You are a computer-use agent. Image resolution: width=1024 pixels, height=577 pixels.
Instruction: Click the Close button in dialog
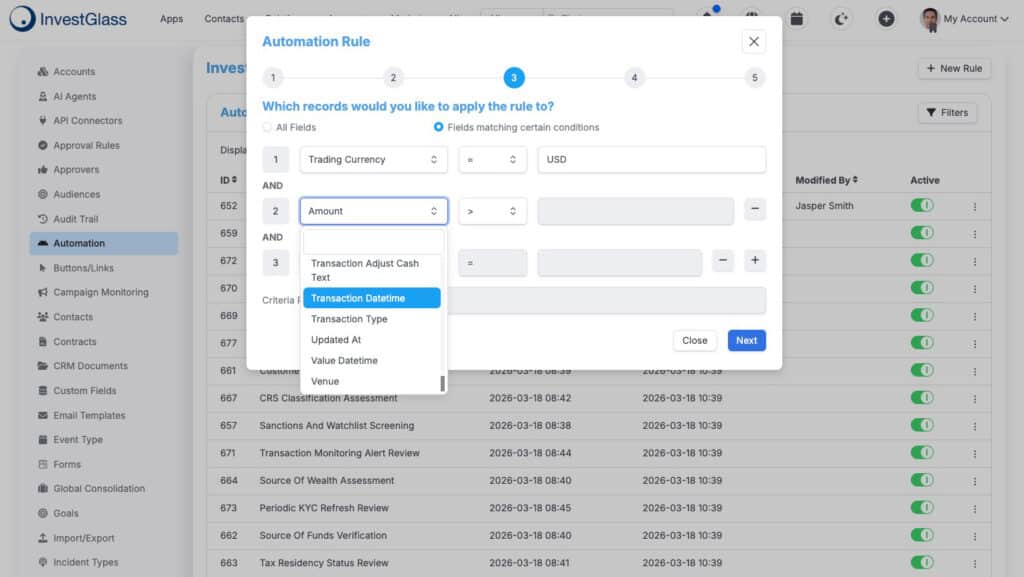694,341
